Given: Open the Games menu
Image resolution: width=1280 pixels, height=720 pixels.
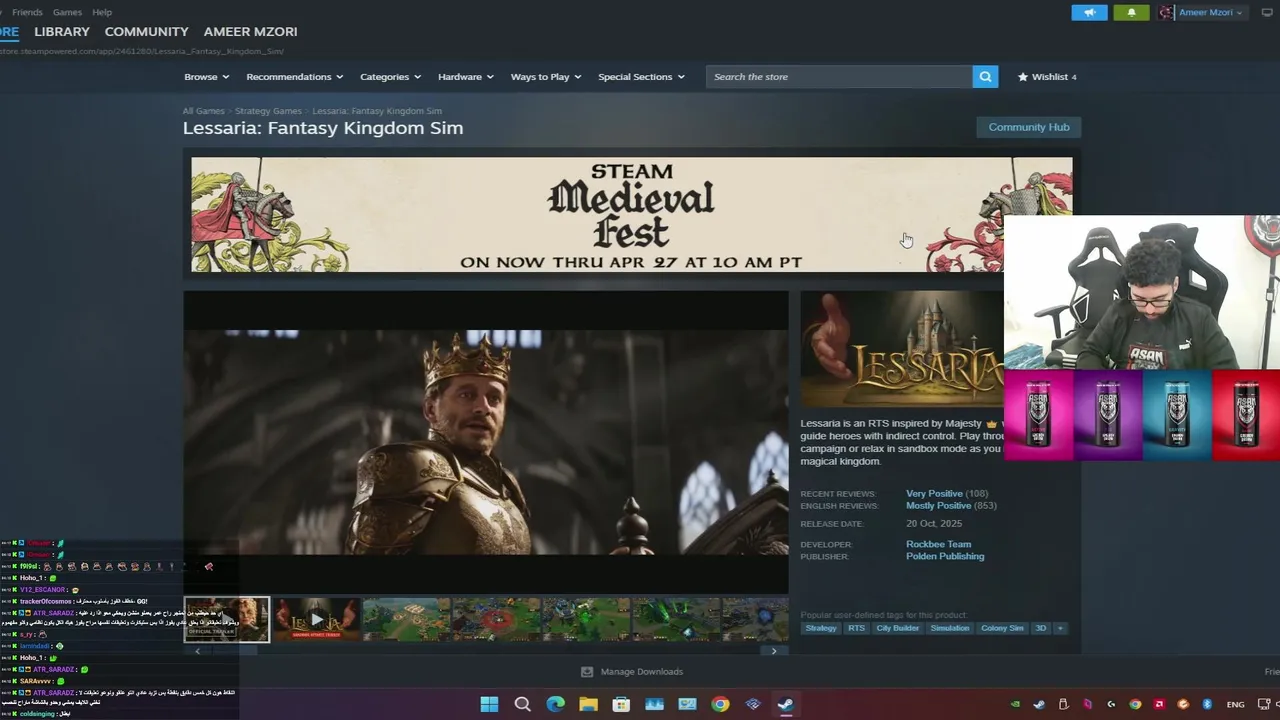Looking at the screenshot, I should [67, 12].
